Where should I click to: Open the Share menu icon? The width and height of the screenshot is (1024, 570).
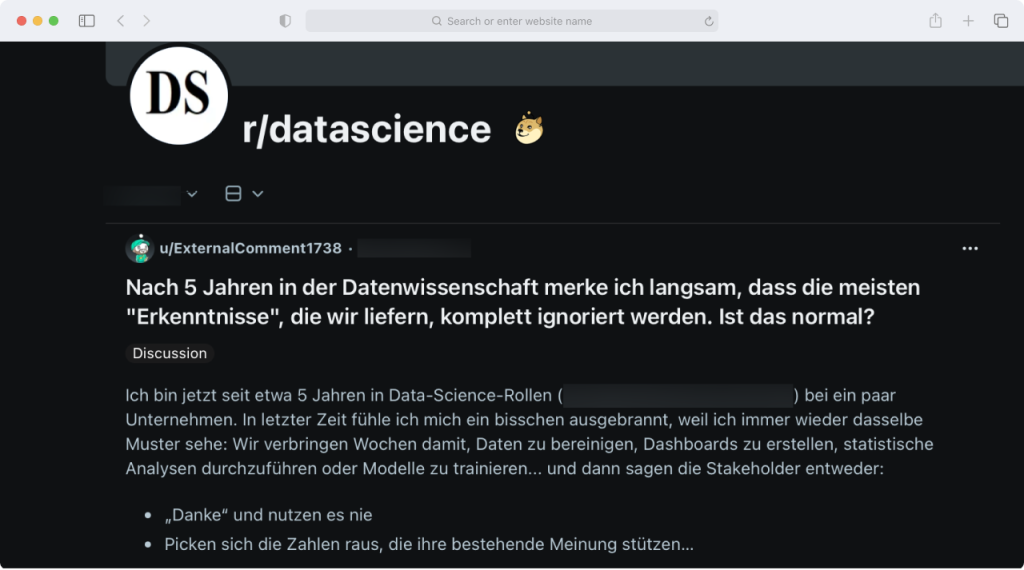[935, 20]
